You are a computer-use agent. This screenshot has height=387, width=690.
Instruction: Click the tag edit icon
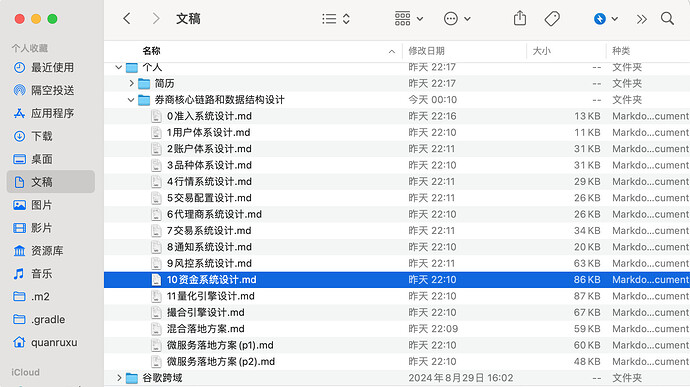[x=552, y=18]
